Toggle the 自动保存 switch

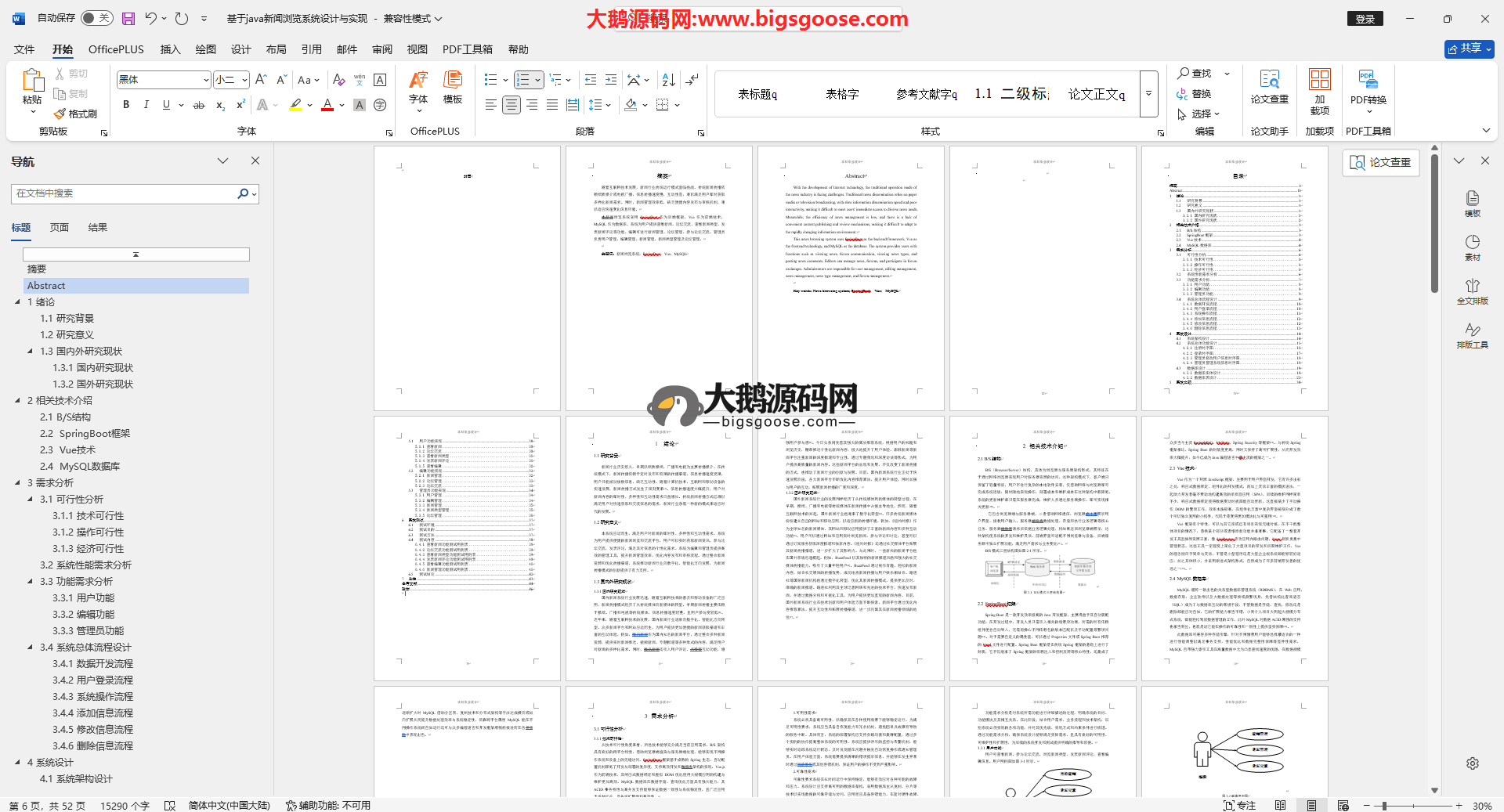[96, 18]
